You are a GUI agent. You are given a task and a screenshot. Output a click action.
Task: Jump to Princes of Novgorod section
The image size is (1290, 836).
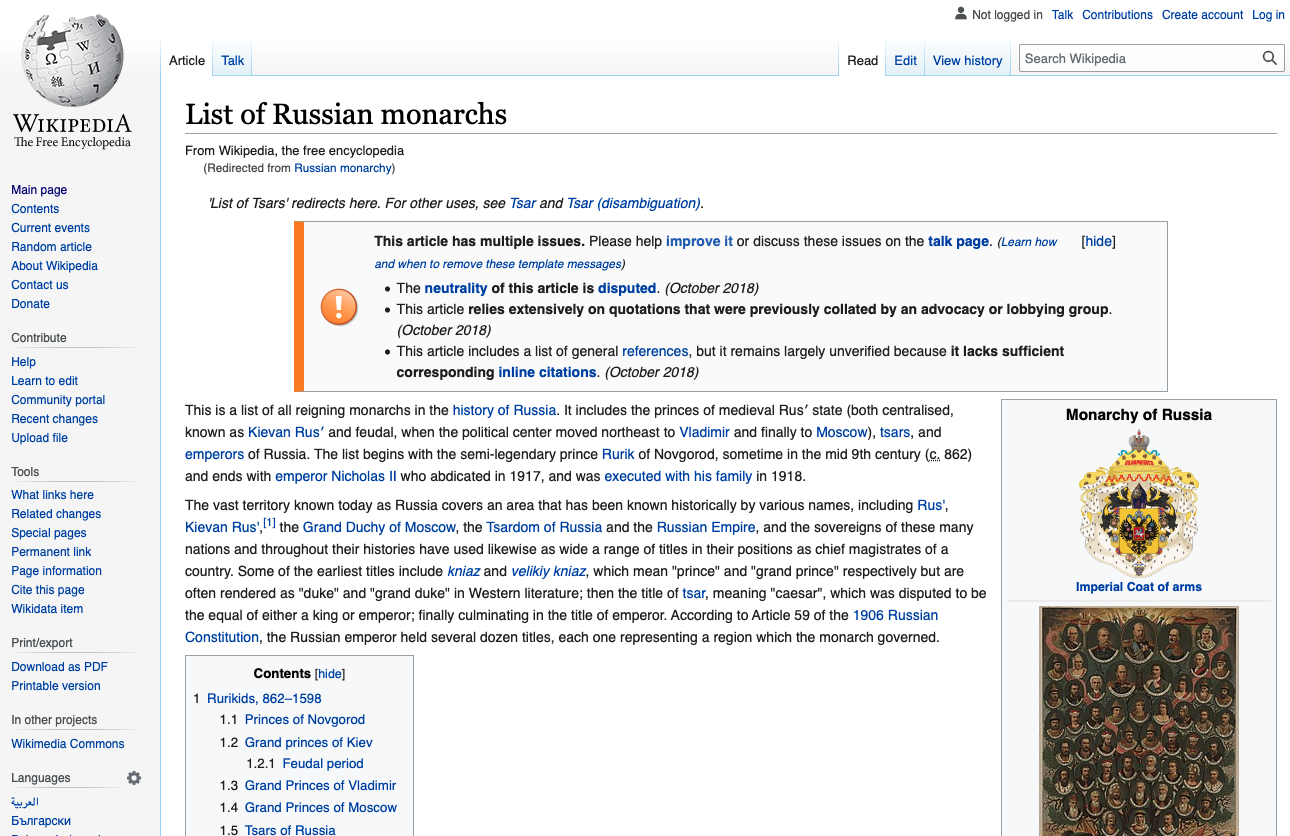305,720
